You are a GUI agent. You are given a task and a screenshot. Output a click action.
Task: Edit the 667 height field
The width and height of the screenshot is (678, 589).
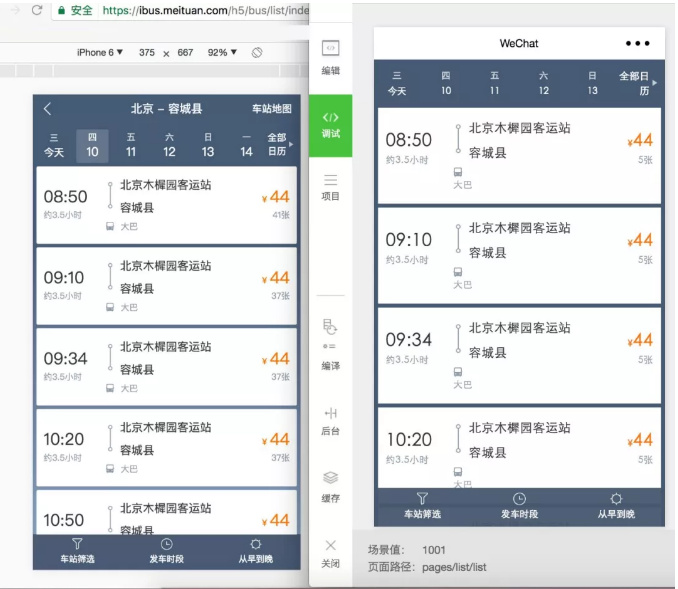click(185, 52)
